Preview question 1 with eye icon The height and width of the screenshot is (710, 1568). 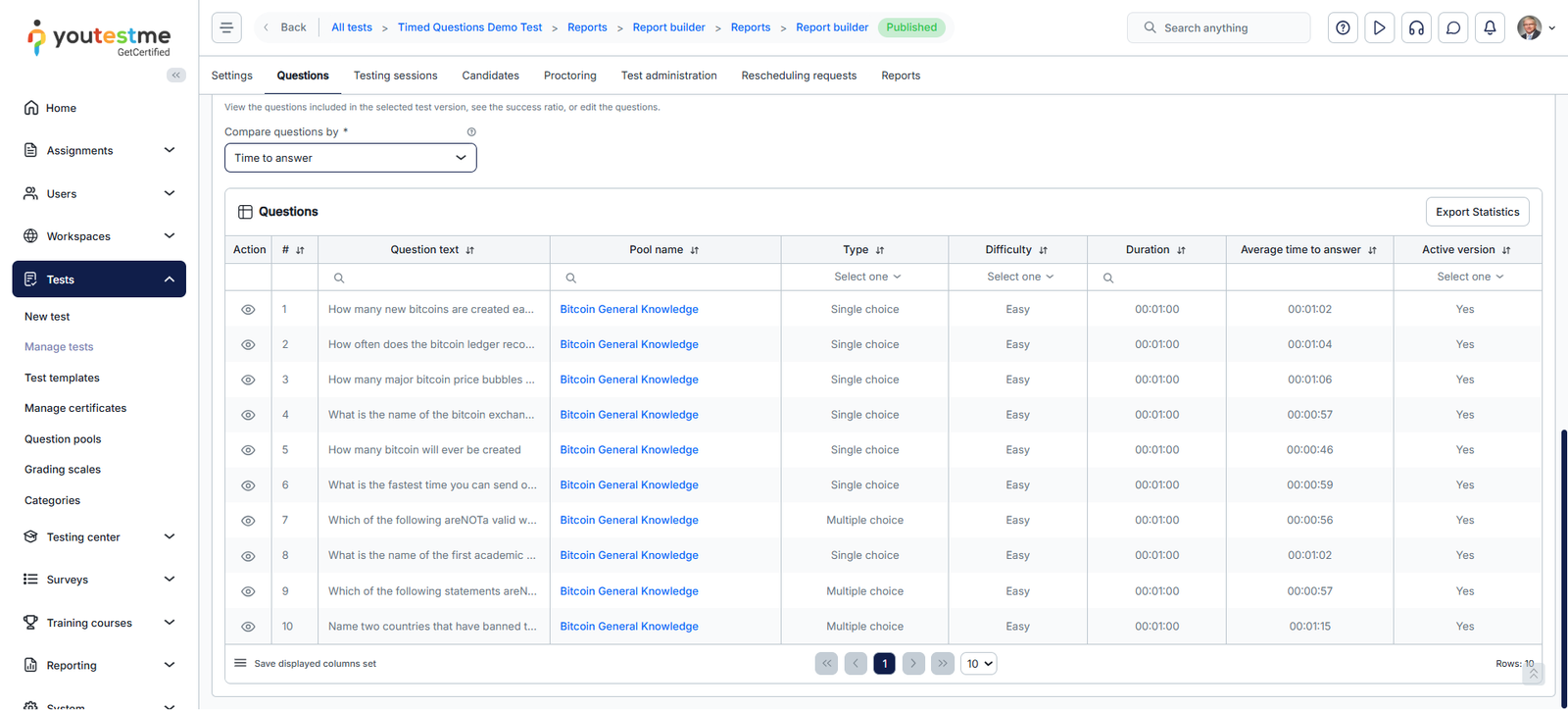click(x=248, y=310)
